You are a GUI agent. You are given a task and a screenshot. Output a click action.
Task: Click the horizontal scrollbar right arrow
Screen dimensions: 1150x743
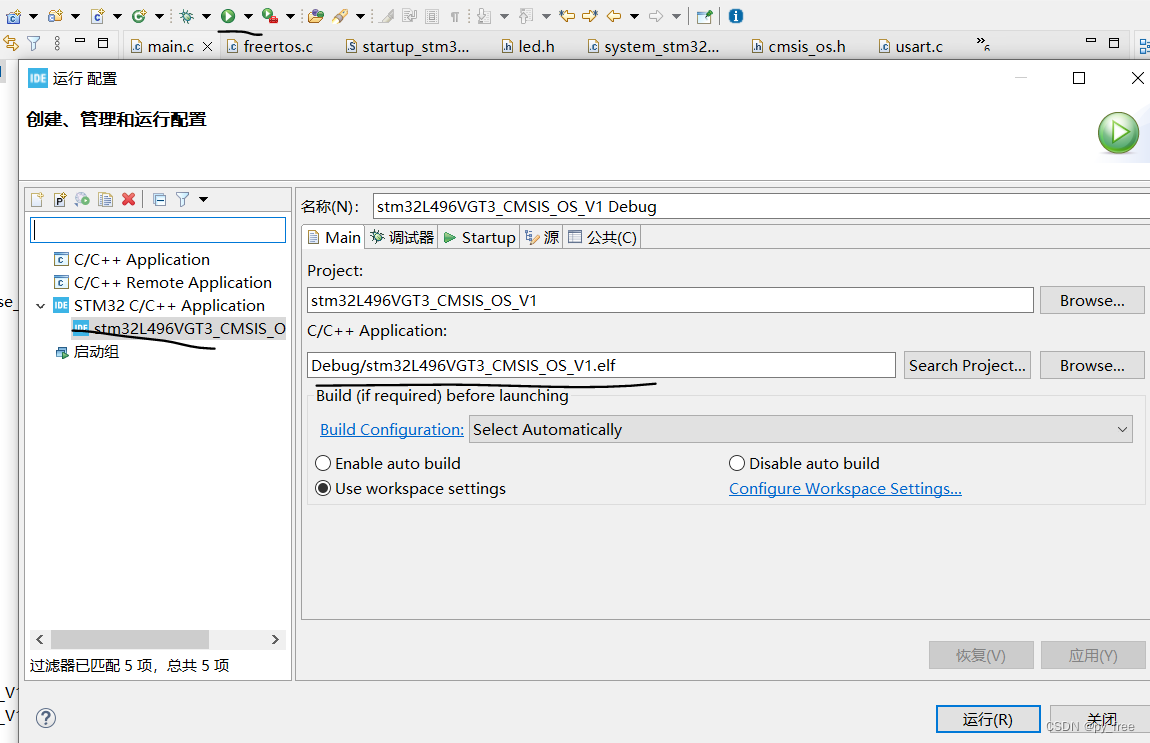(275, 640)
